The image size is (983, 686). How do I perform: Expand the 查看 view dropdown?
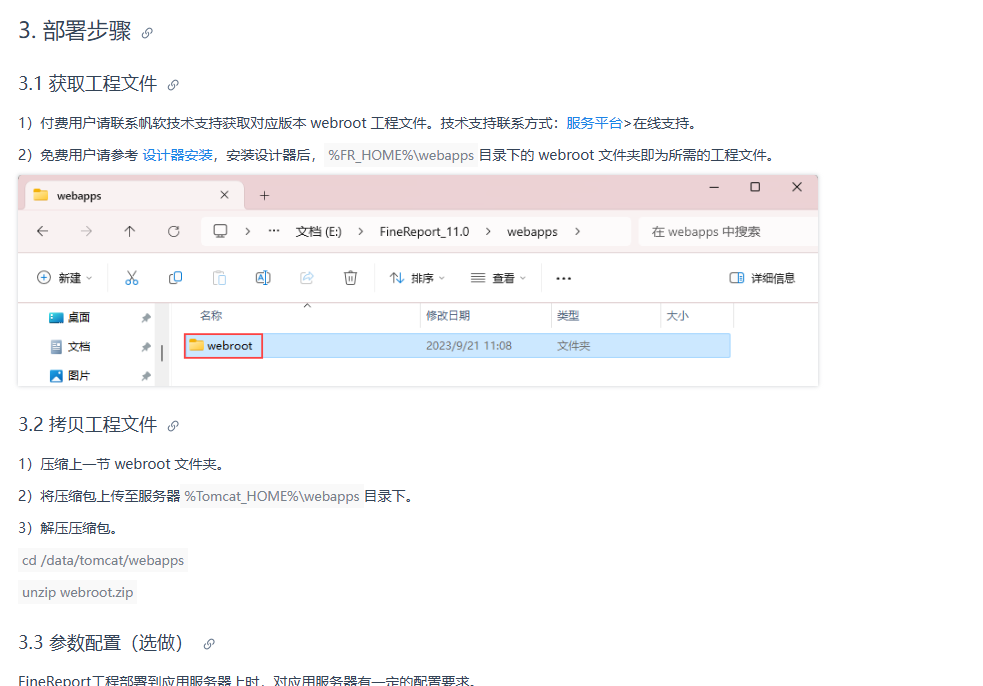pos(499,278)
